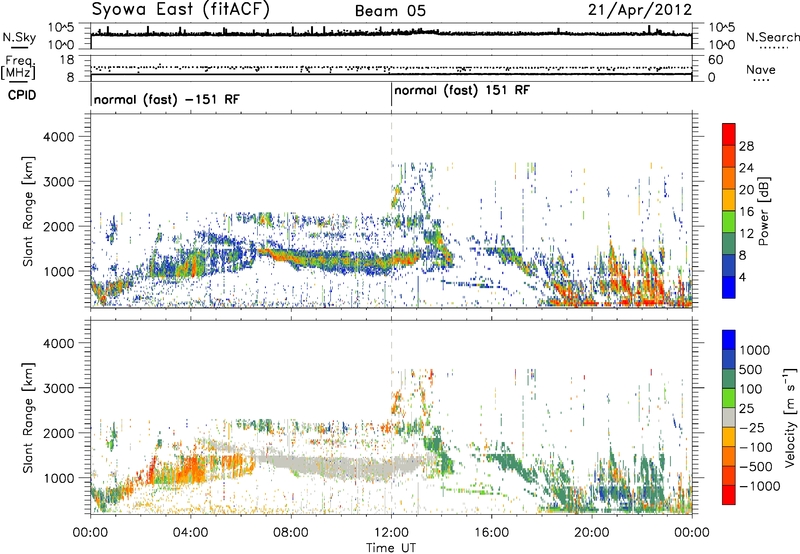Select the 'Slant Range [km]' label of the power panel
This screenshot has width=800, height=554.
point(28,211)
